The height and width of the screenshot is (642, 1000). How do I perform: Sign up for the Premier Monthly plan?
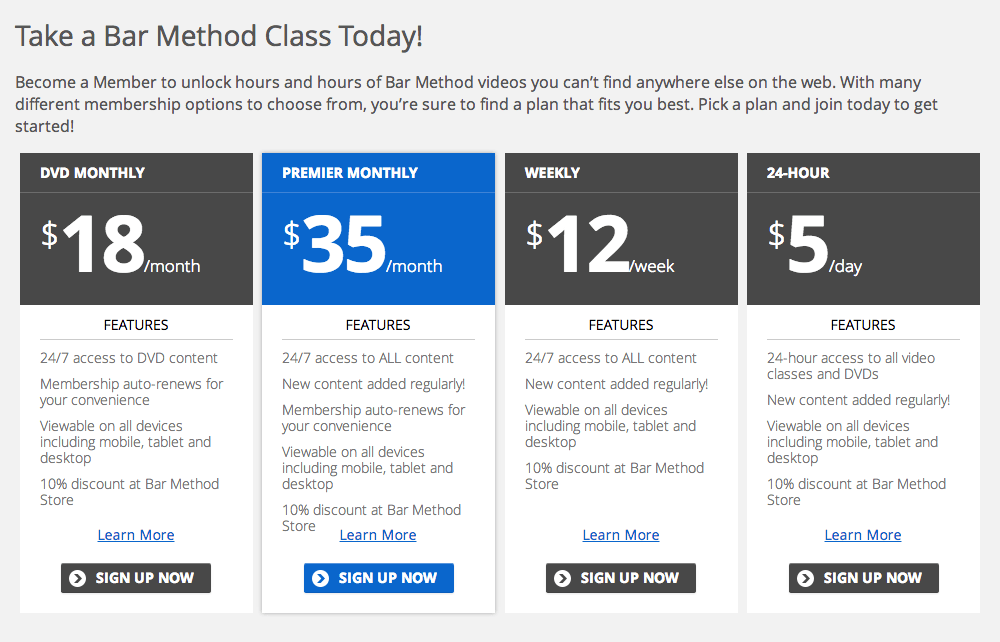(x=379, y=578)
